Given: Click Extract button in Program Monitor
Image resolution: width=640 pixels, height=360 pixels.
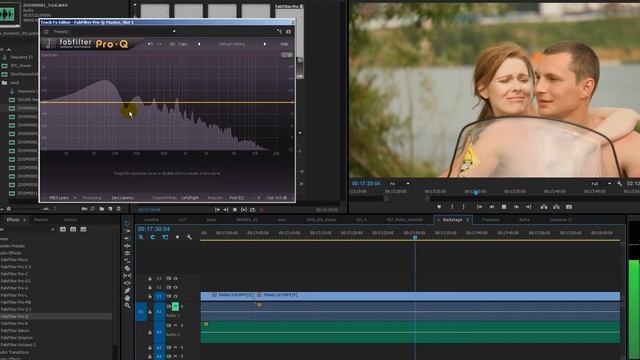Looking at the screenshot, I should click(556, 207).
